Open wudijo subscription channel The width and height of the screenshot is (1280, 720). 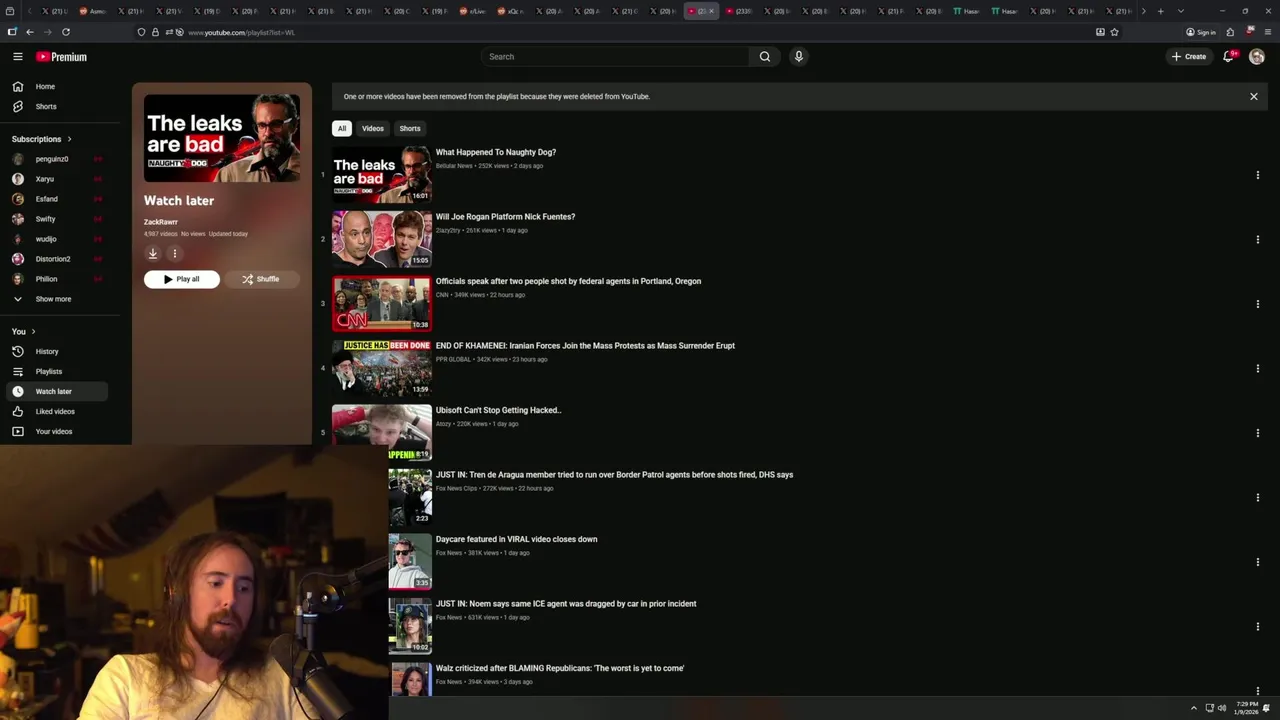click(56, 239)
